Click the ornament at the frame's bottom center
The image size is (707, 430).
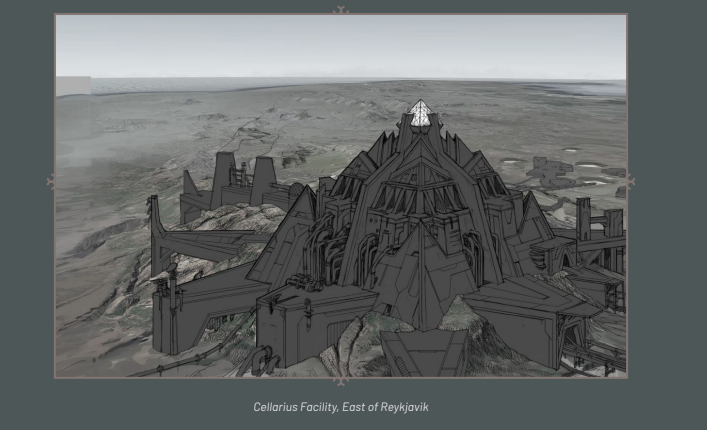click(x=341, y=380)
